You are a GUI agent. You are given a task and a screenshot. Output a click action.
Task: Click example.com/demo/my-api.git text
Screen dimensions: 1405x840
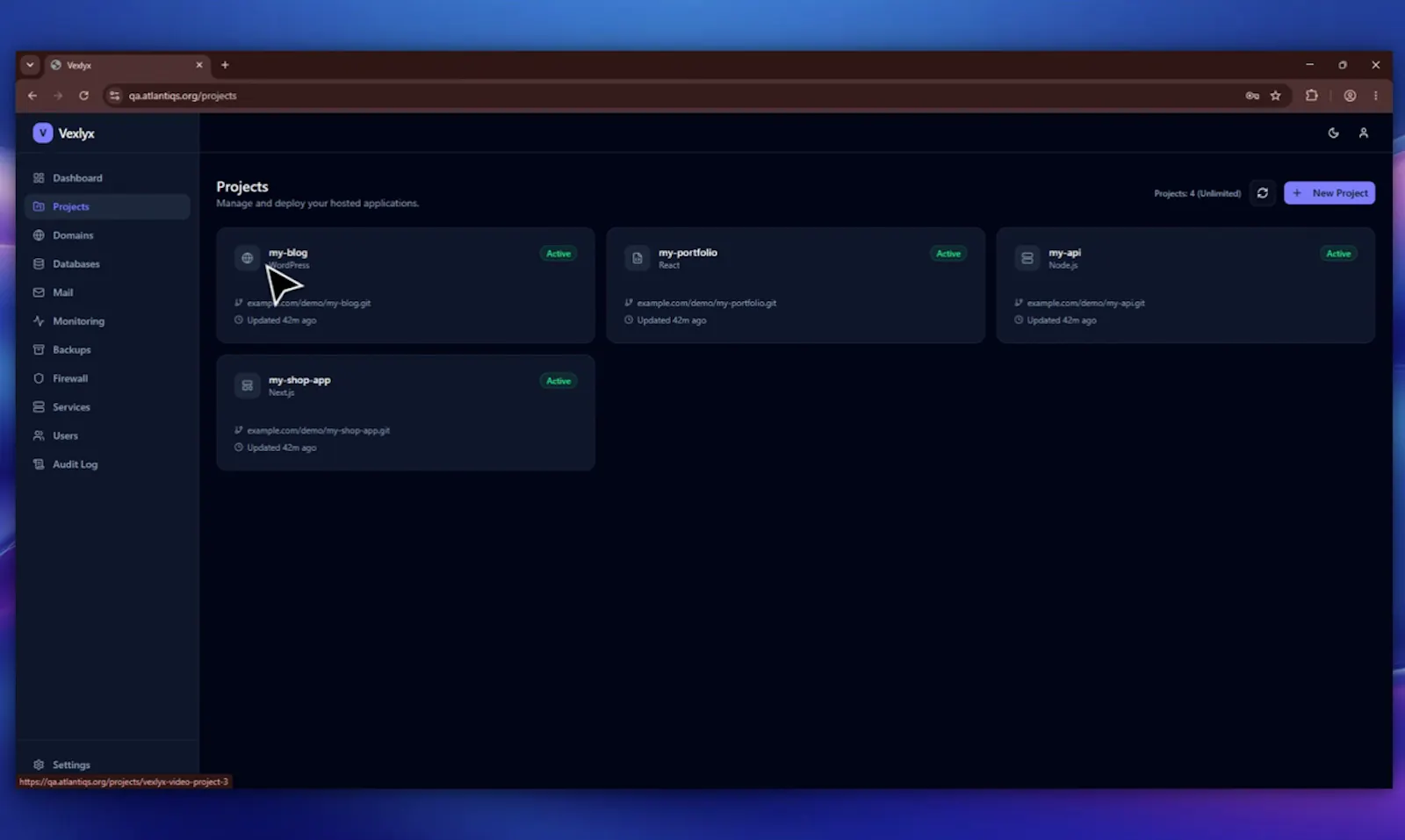1086,303
